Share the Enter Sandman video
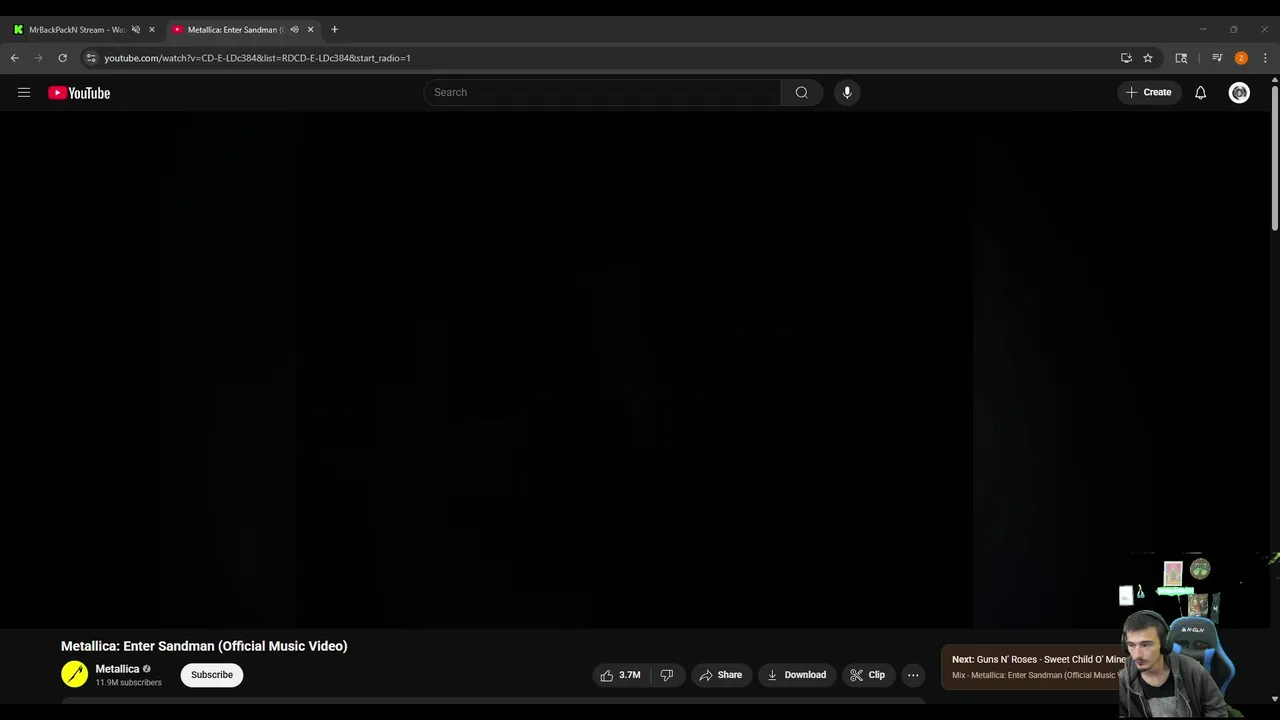This screenshot has width=1280, height=720. pyautogui.click(x=720, y=675)
